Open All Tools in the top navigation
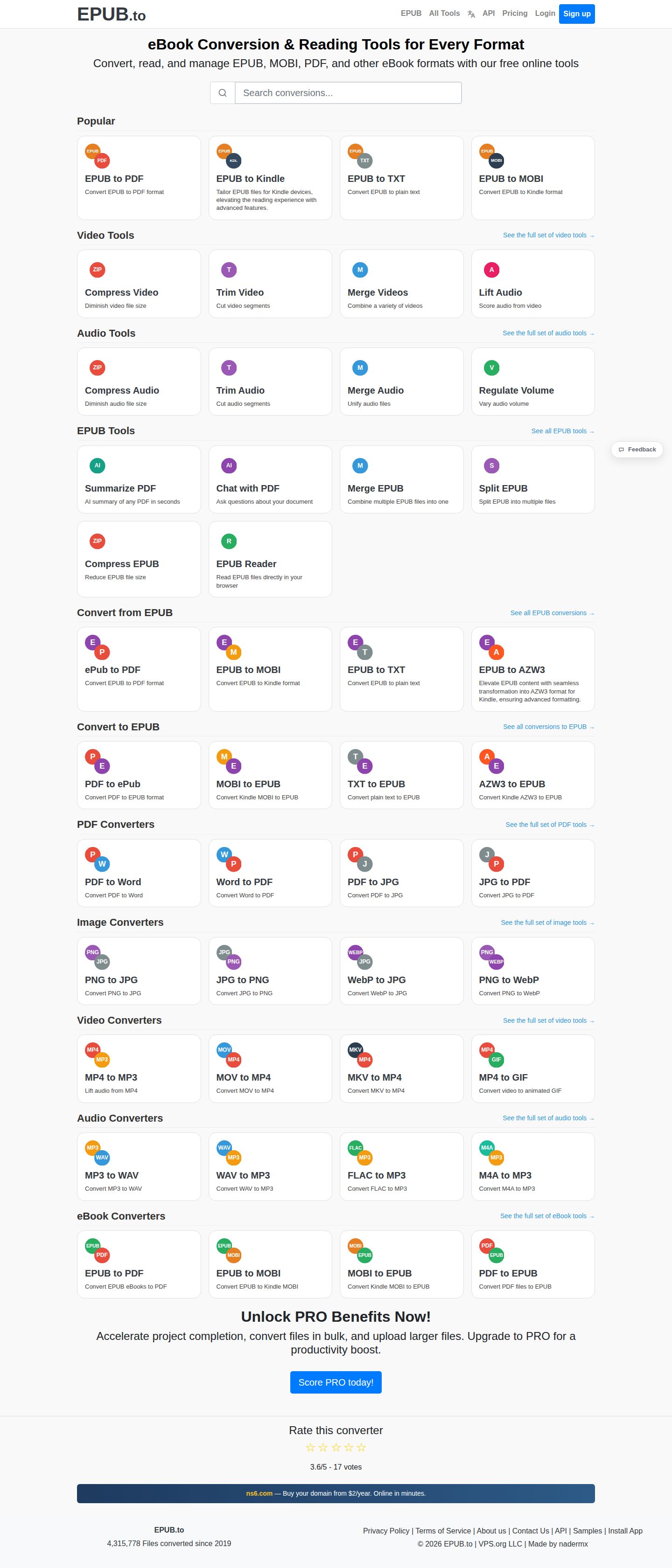This screenshot has width=672, height=1568. 444,14
